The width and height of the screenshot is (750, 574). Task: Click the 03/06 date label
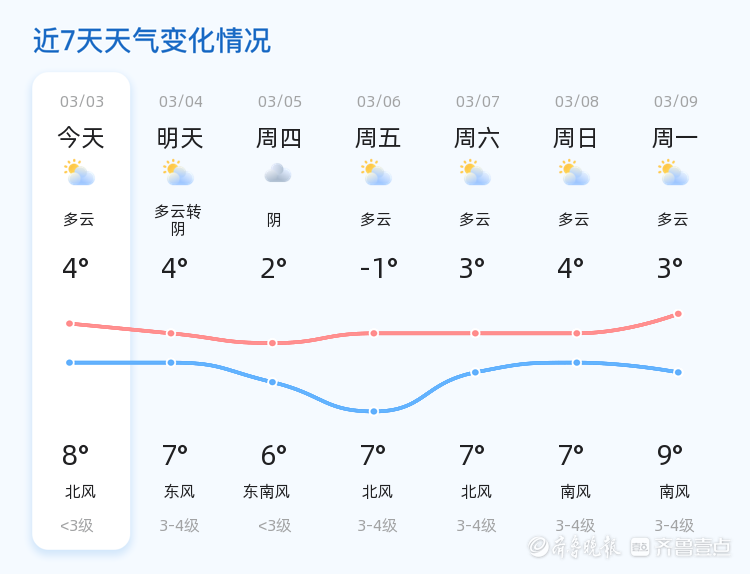coord(378,102)
